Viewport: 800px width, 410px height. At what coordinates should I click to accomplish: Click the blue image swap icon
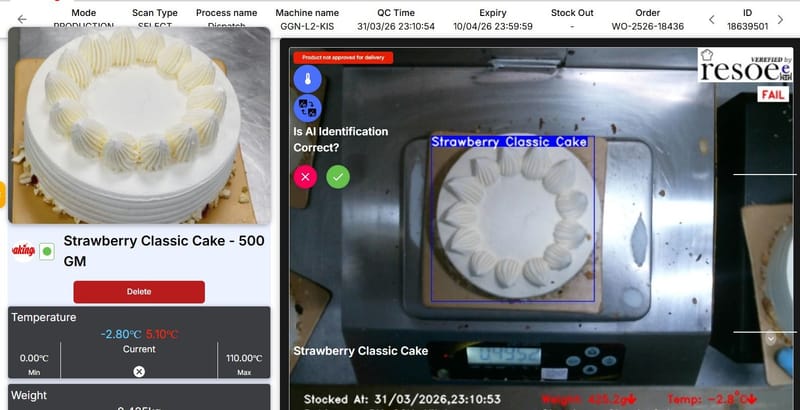(308, 108)
